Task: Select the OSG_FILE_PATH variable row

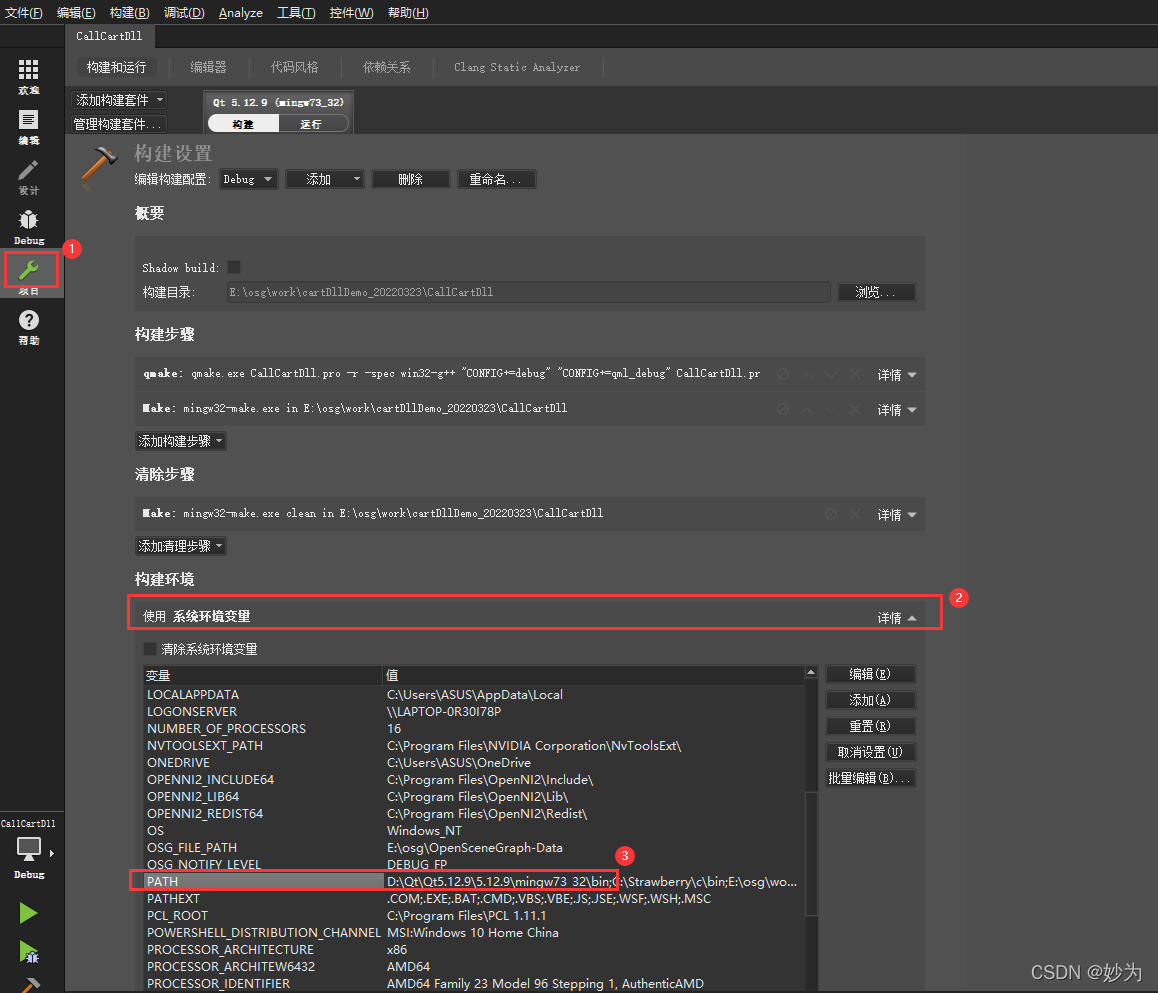Action: point(473,848)
